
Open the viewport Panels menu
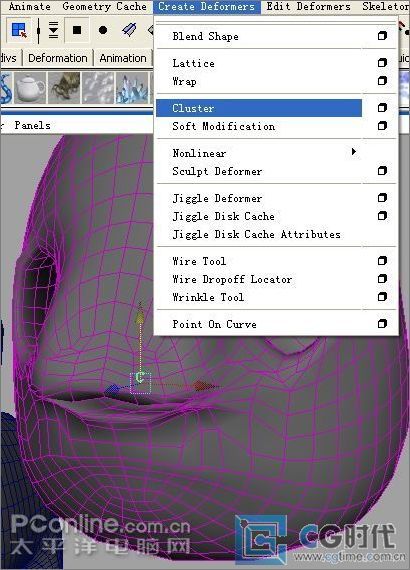click(x=32, y=125)
